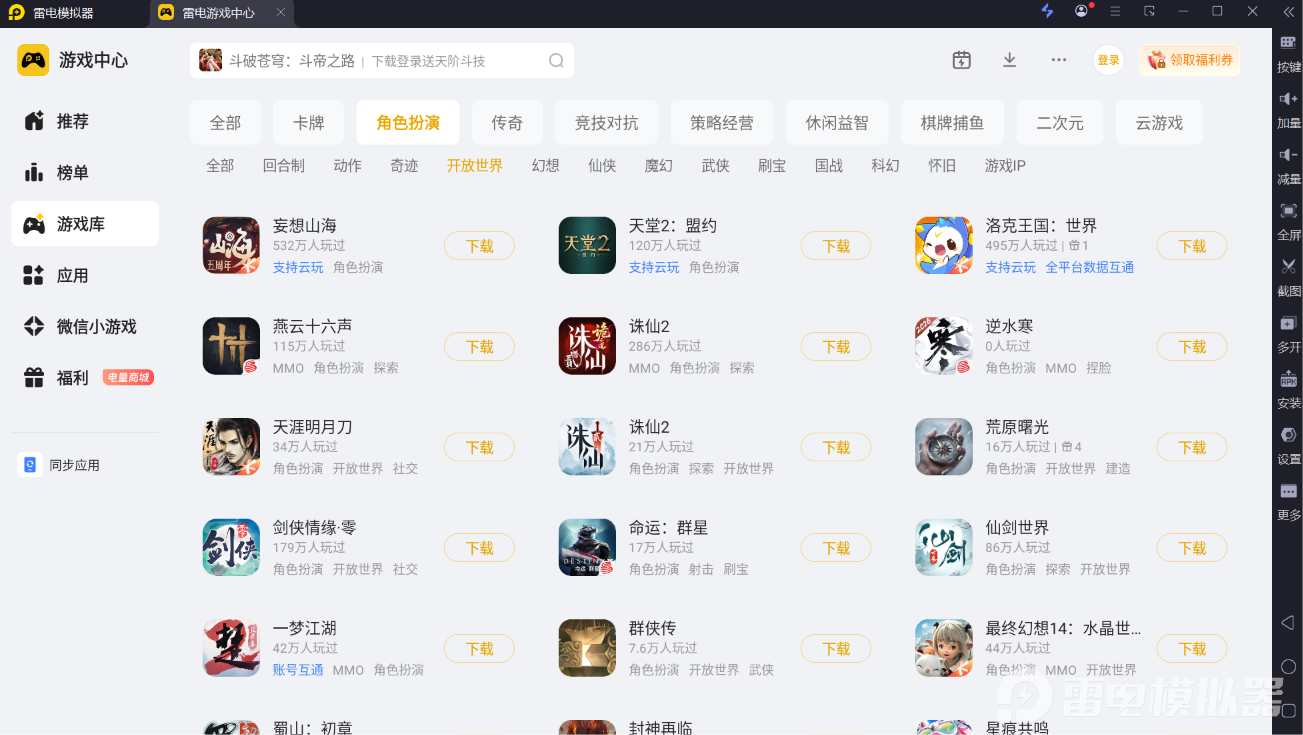The height and width of the screenshot is (735, 1303).
Task: Filter by the 科幻 sub-category
Action: point(885,166)
